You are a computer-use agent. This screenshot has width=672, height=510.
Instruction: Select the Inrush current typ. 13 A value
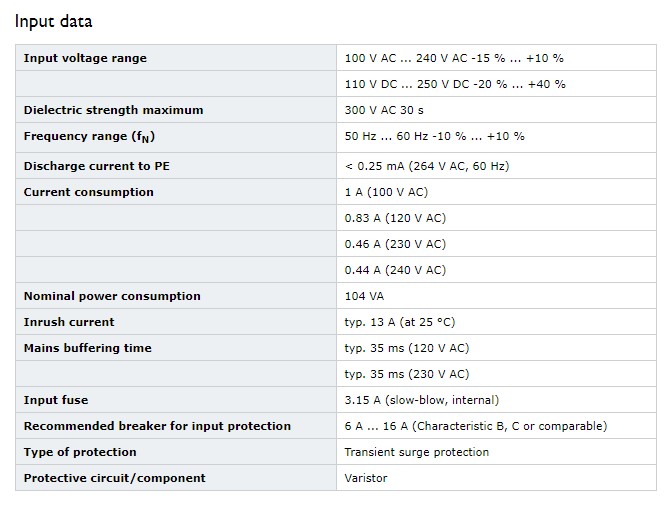tap(400, 322)
